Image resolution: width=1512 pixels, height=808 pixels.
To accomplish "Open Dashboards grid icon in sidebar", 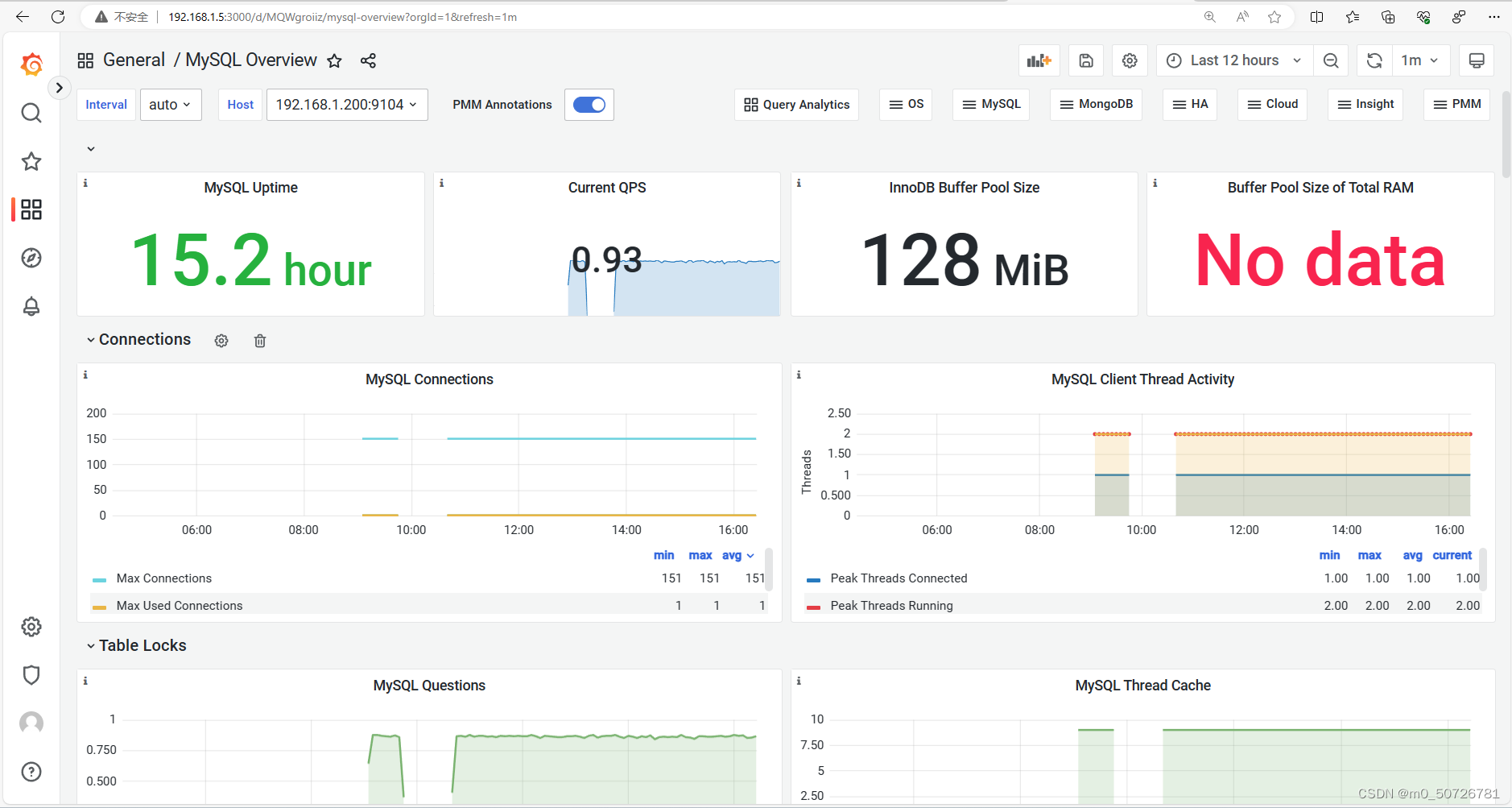I will click(31, 209).
